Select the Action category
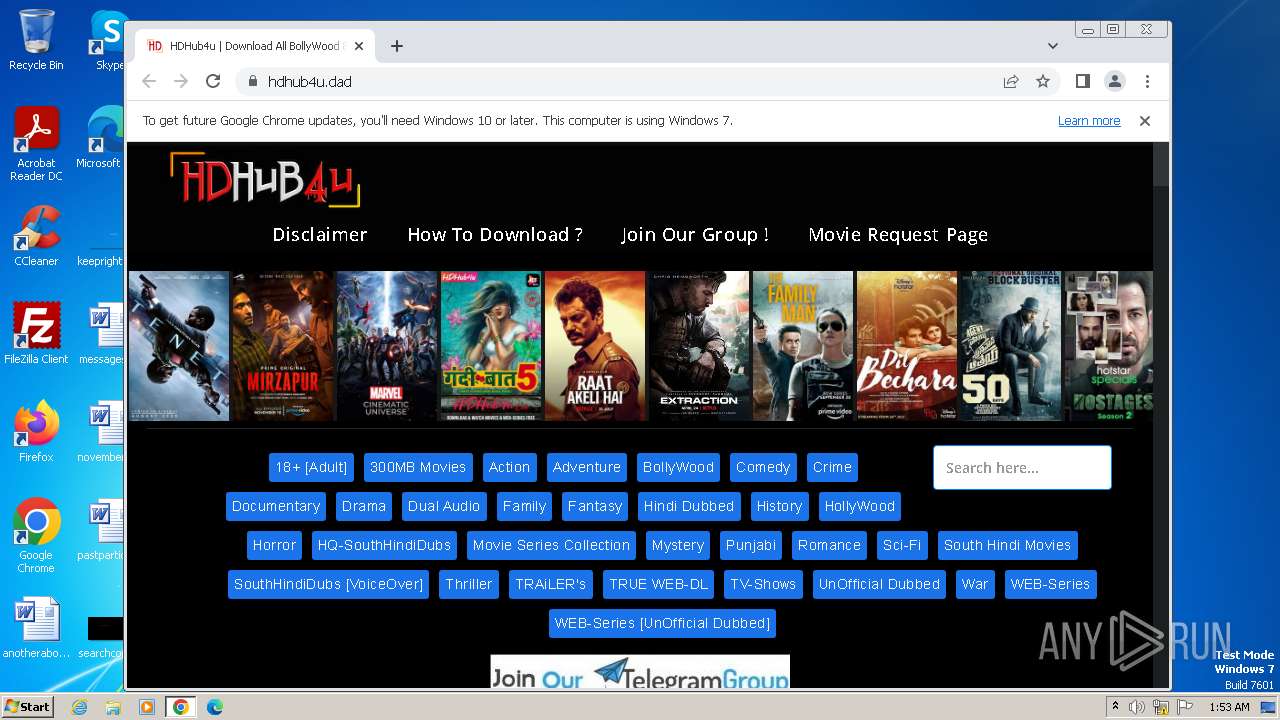This screenshot has width=1280, height=720. pos(509,467)
